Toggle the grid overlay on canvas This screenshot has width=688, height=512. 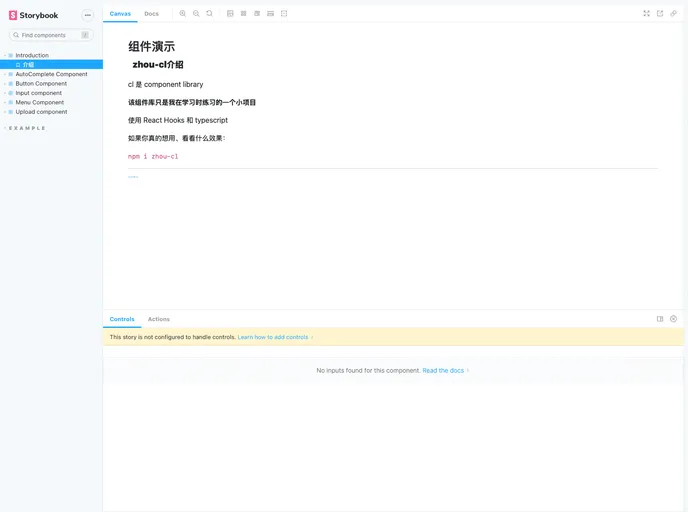(x=244, y=14)
